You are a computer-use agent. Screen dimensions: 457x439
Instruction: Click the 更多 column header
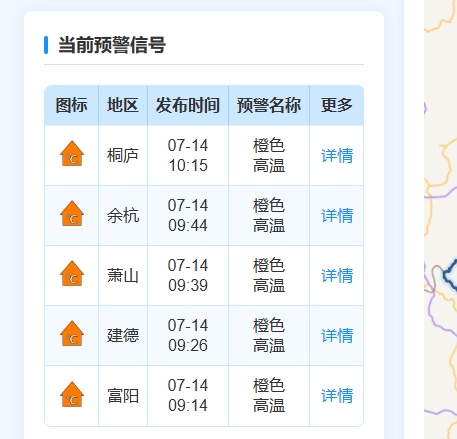click(337, 105)
